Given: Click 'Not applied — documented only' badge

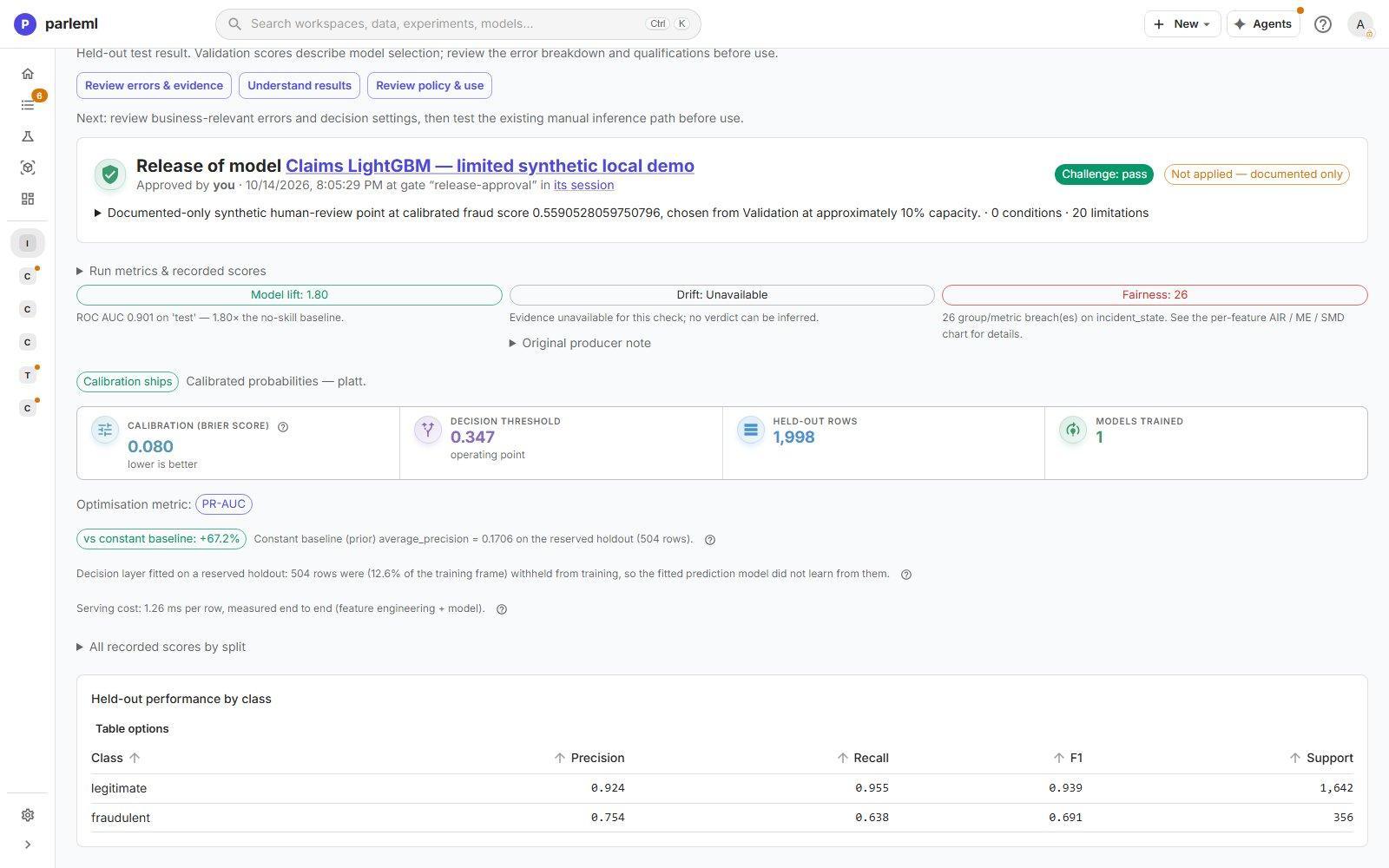Looking at the screenshot, I should click(x=1257, y=174).
